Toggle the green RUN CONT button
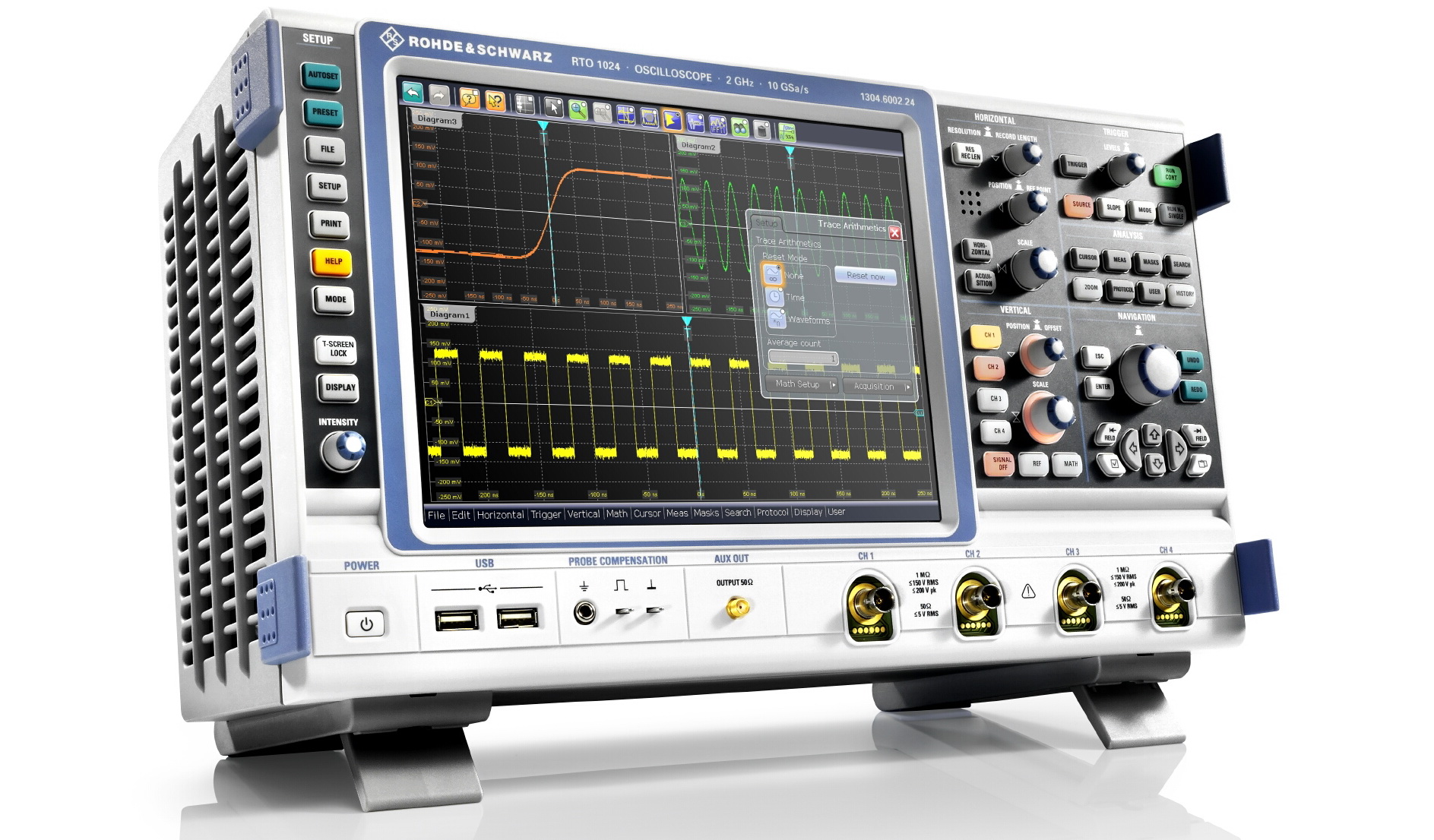The height and width of the screenshot is (840, 1434). pos(1170,174)
